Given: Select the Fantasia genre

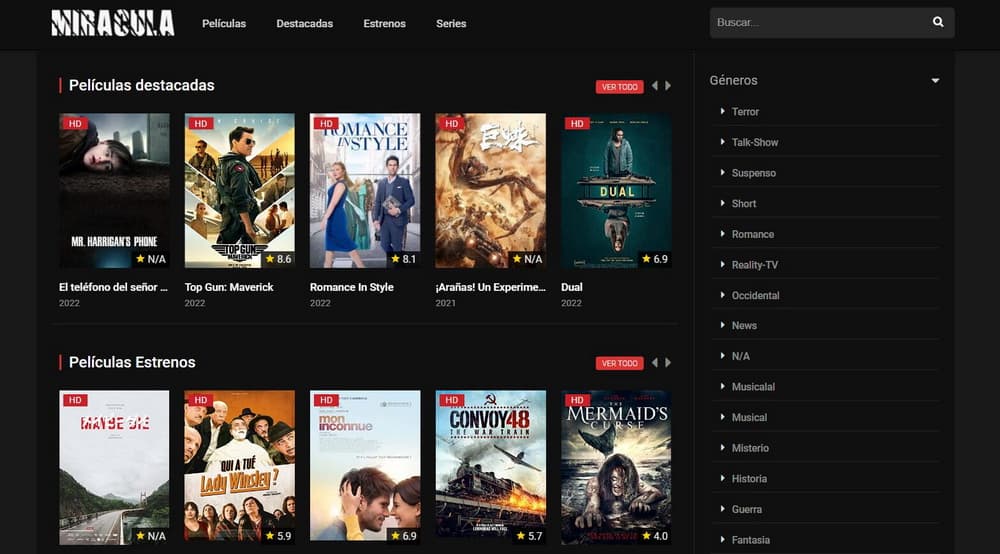Looking at the screenshot, I should [x=751, y=540].
